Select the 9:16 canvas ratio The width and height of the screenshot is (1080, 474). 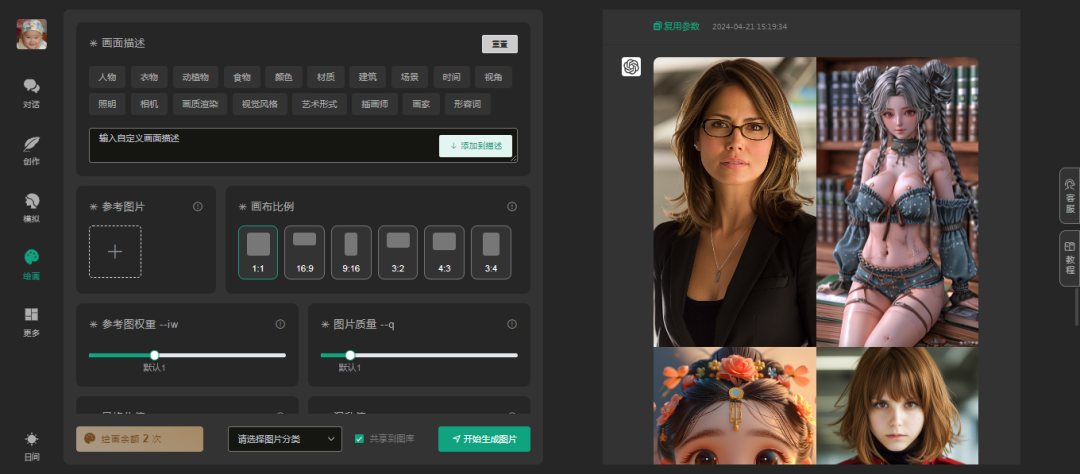(x=351, y=252)
